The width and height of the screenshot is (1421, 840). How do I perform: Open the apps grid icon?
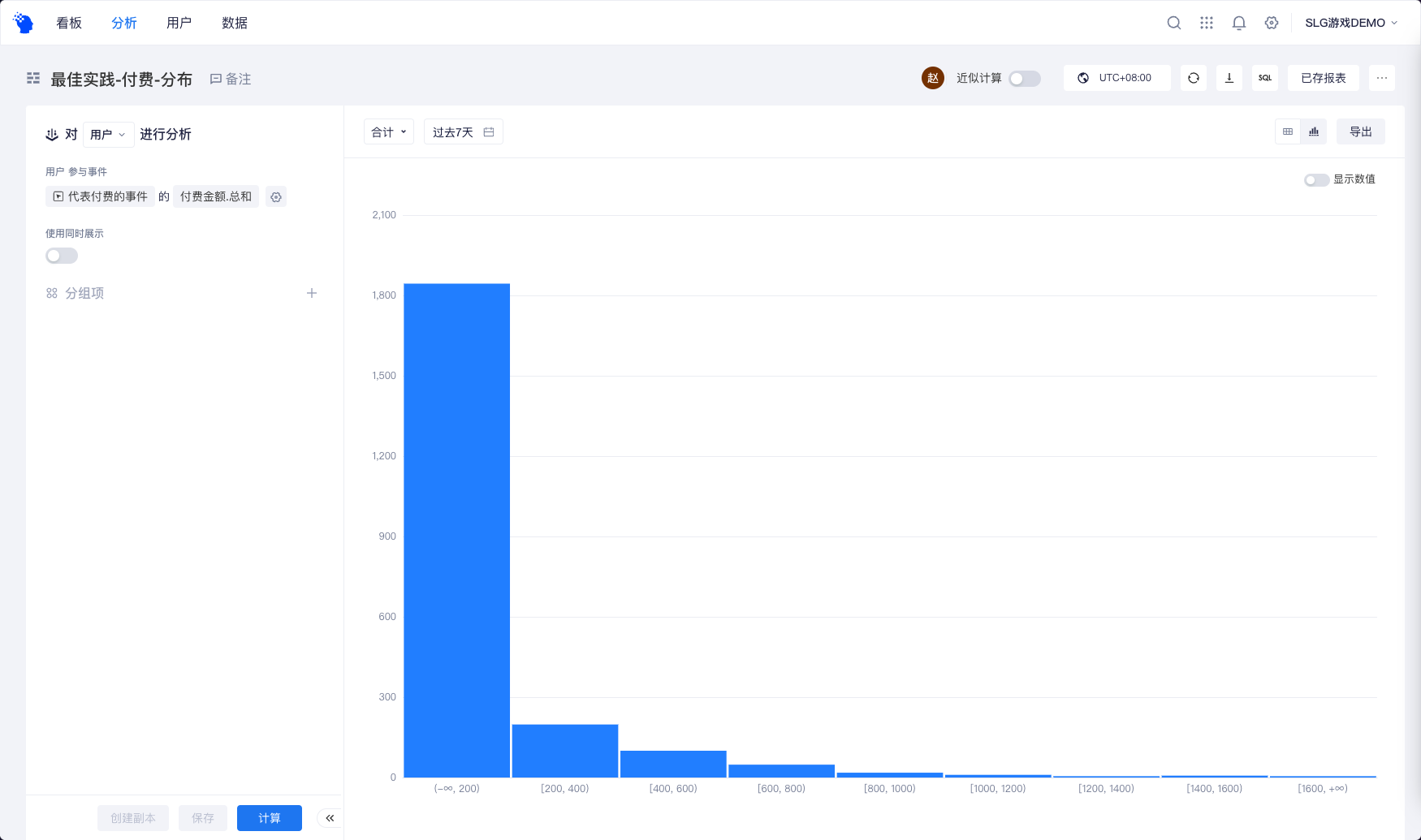pyautogui.click(x=1207, y=23)
